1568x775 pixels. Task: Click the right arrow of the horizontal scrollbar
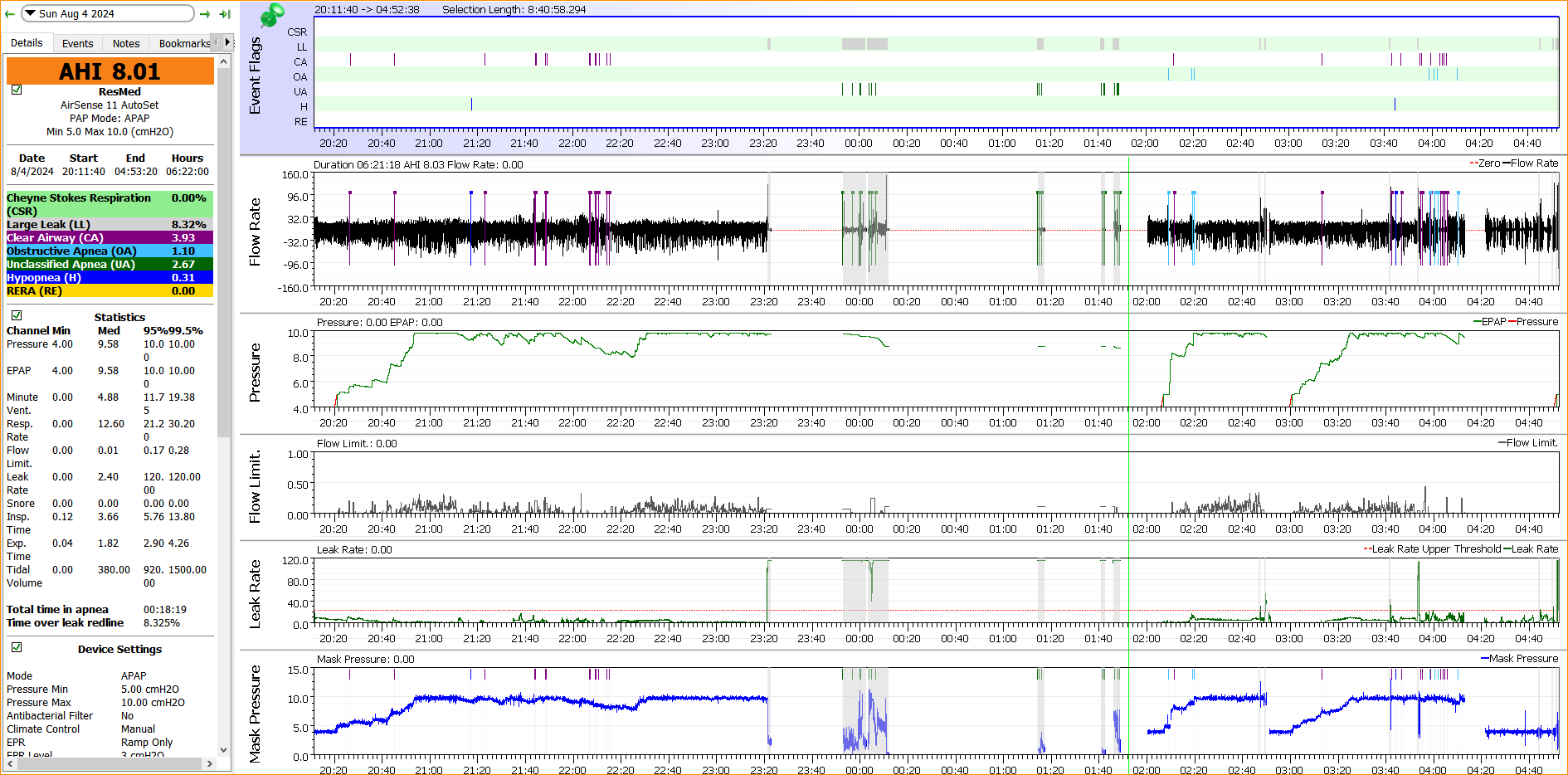(x=210, y=763)
